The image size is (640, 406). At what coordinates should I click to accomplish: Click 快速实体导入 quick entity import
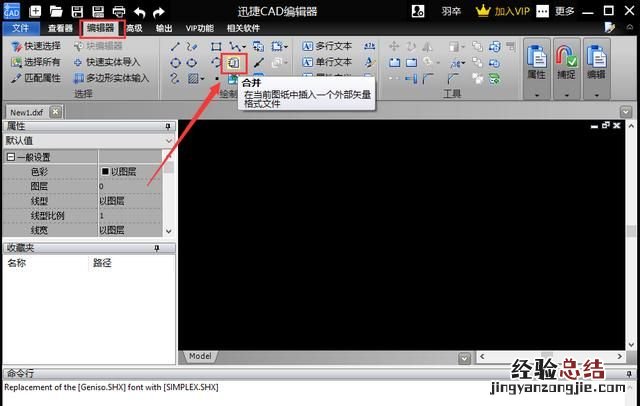[107, 62]
